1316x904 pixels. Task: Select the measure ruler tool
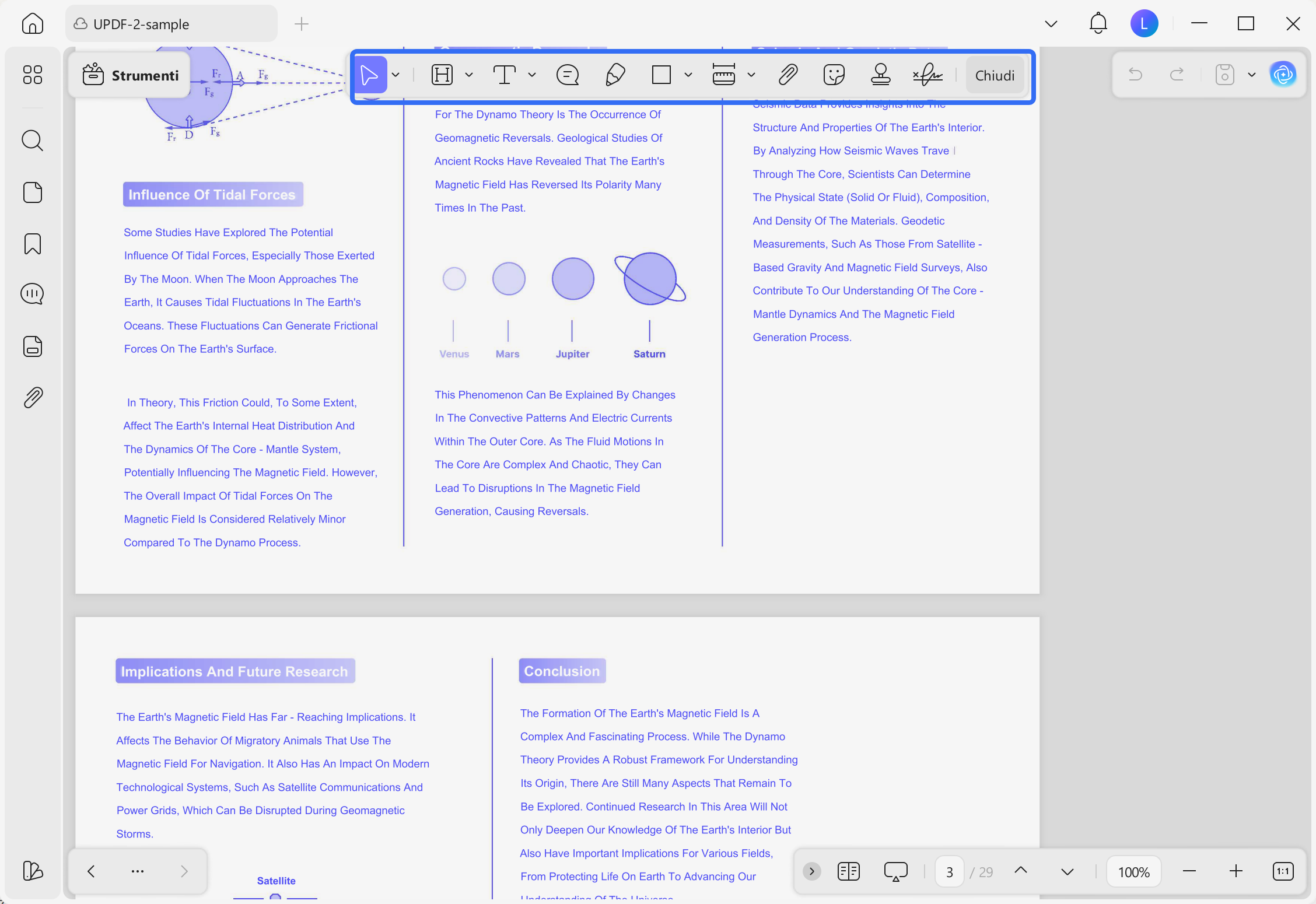point(724,75)
